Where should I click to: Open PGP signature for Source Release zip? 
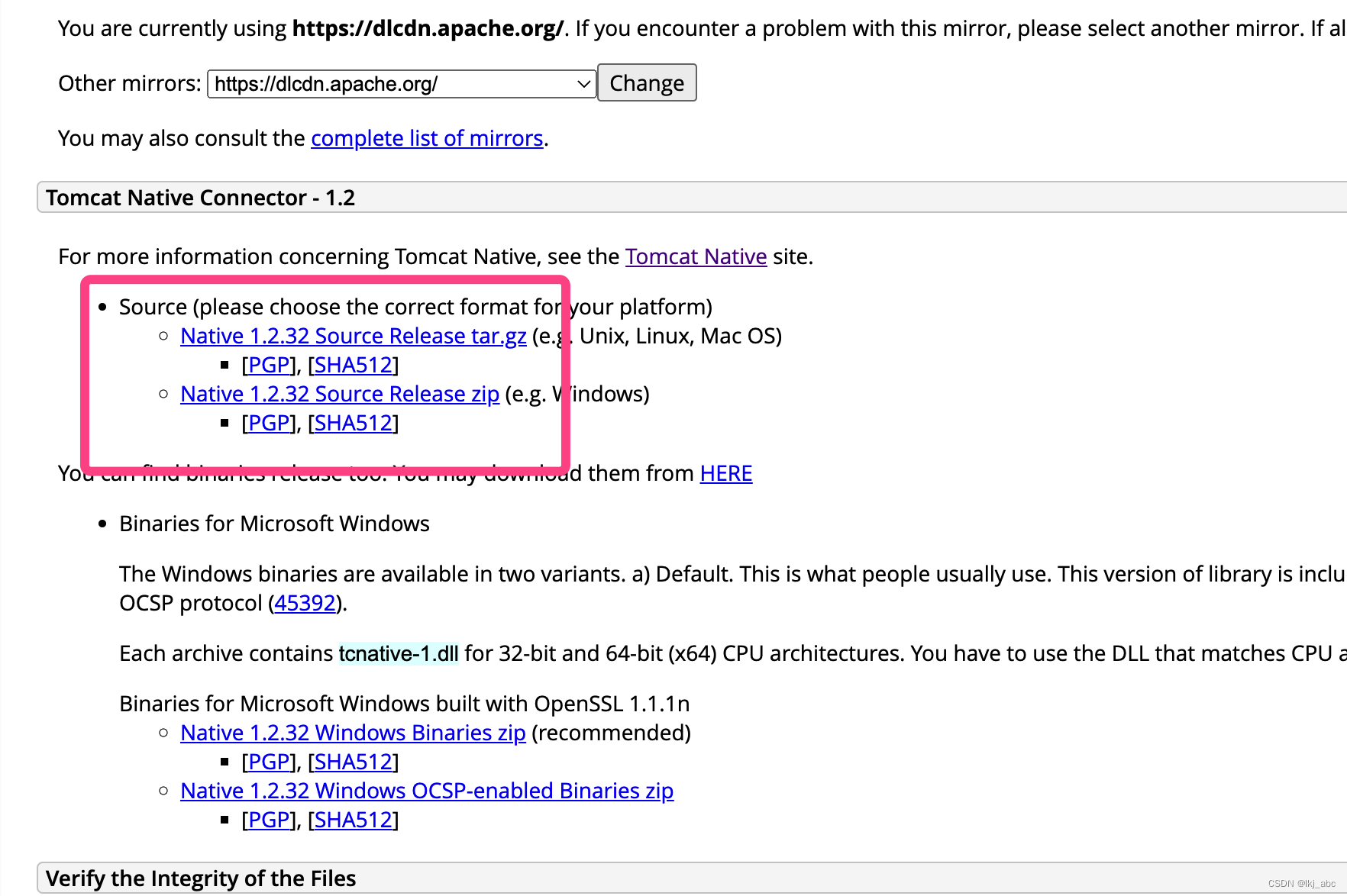coord(269,423)
